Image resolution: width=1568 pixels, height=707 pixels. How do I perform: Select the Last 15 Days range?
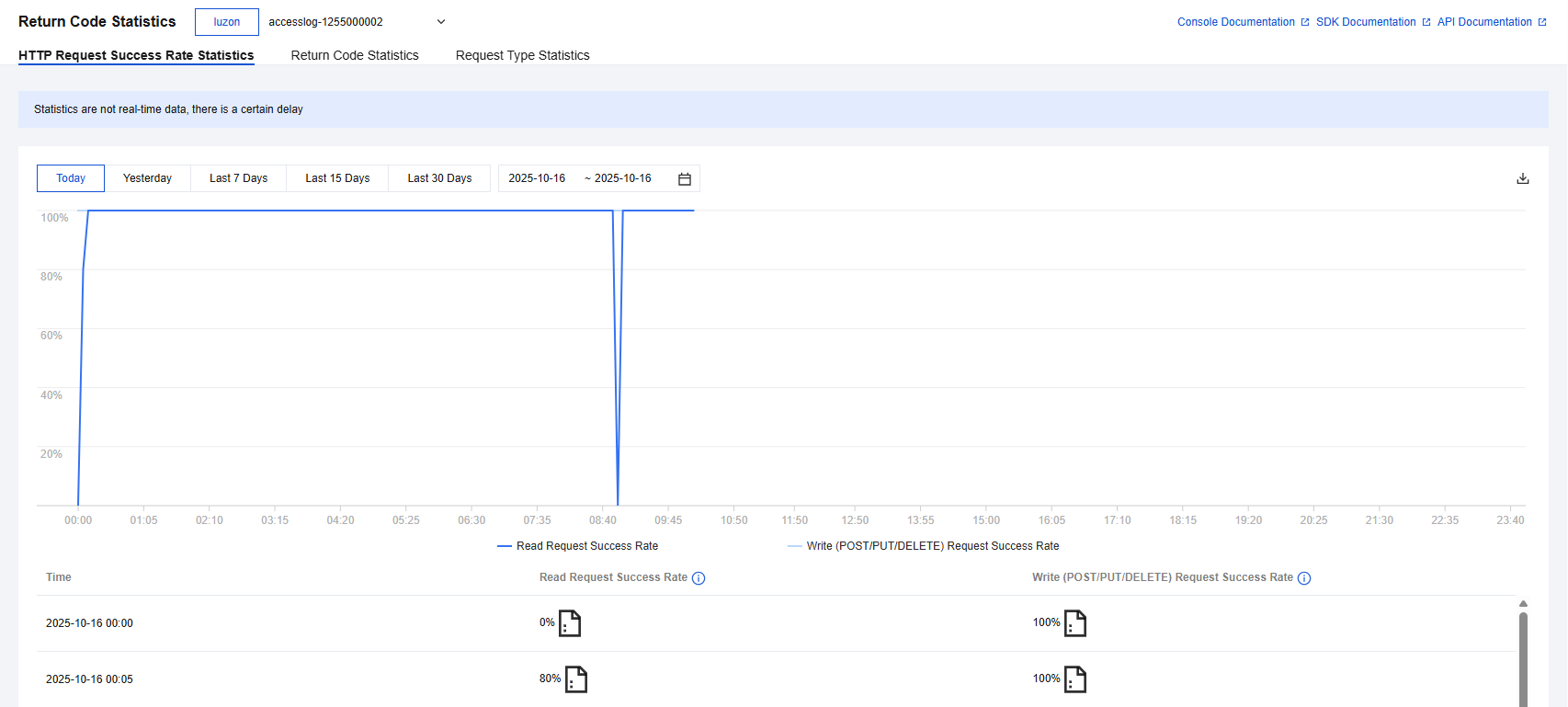click(337, 178)
